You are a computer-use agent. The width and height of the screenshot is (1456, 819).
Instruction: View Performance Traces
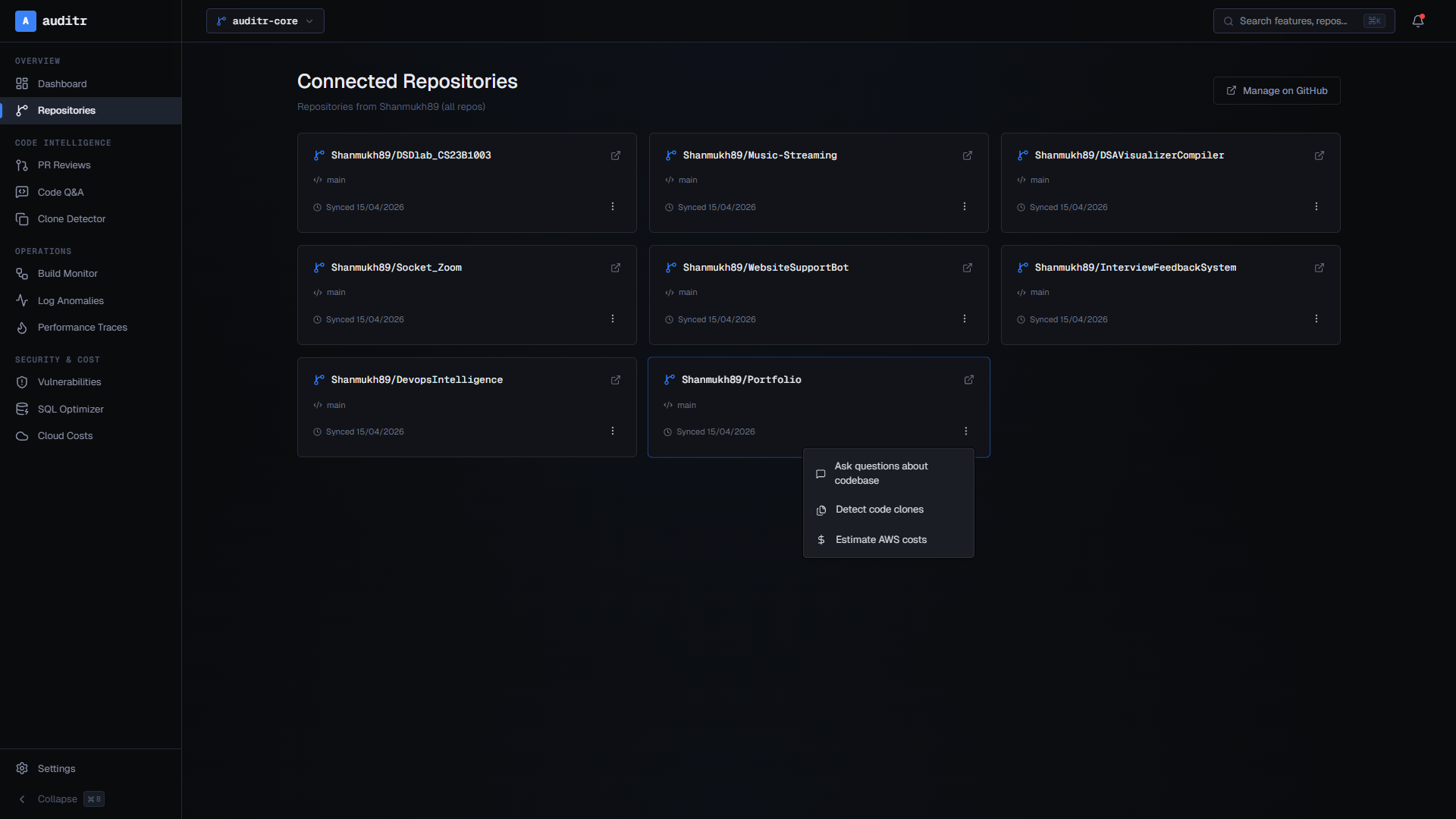coord(82,328)
